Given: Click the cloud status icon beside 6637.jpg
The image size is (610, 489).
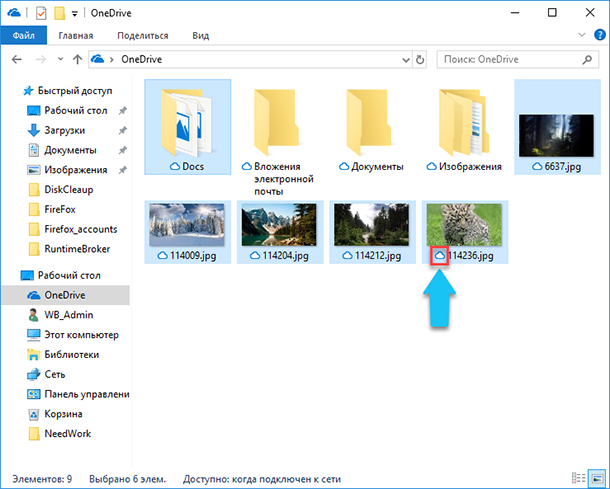Looking at the screenshot, I should (537, 167).
